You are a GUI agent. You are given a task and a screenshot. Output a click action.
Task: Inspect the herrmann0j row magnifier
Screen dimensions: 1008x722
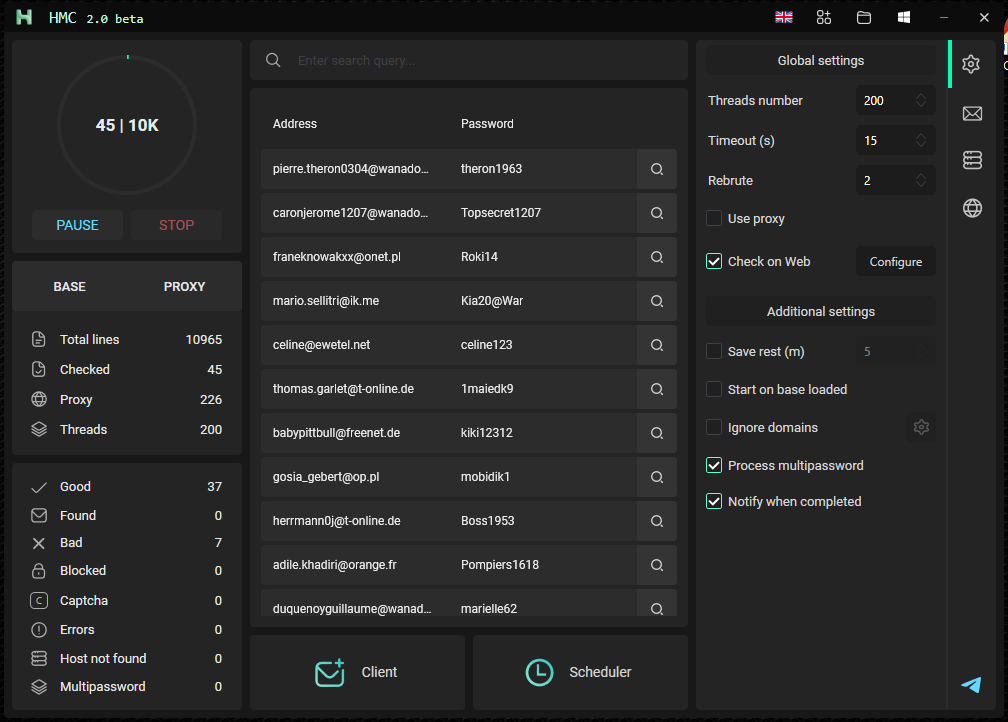[656, 521]
